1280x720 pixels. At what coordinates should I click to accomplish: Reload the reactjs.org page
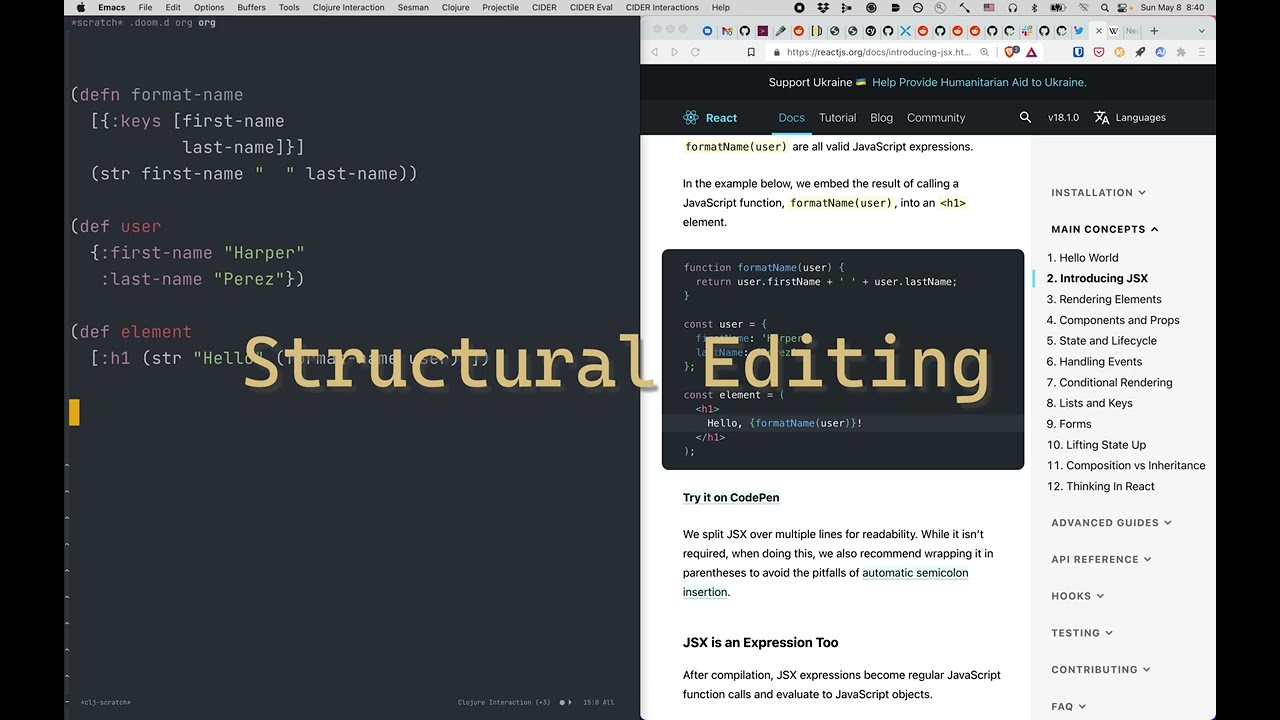click(x=695, y=52)
